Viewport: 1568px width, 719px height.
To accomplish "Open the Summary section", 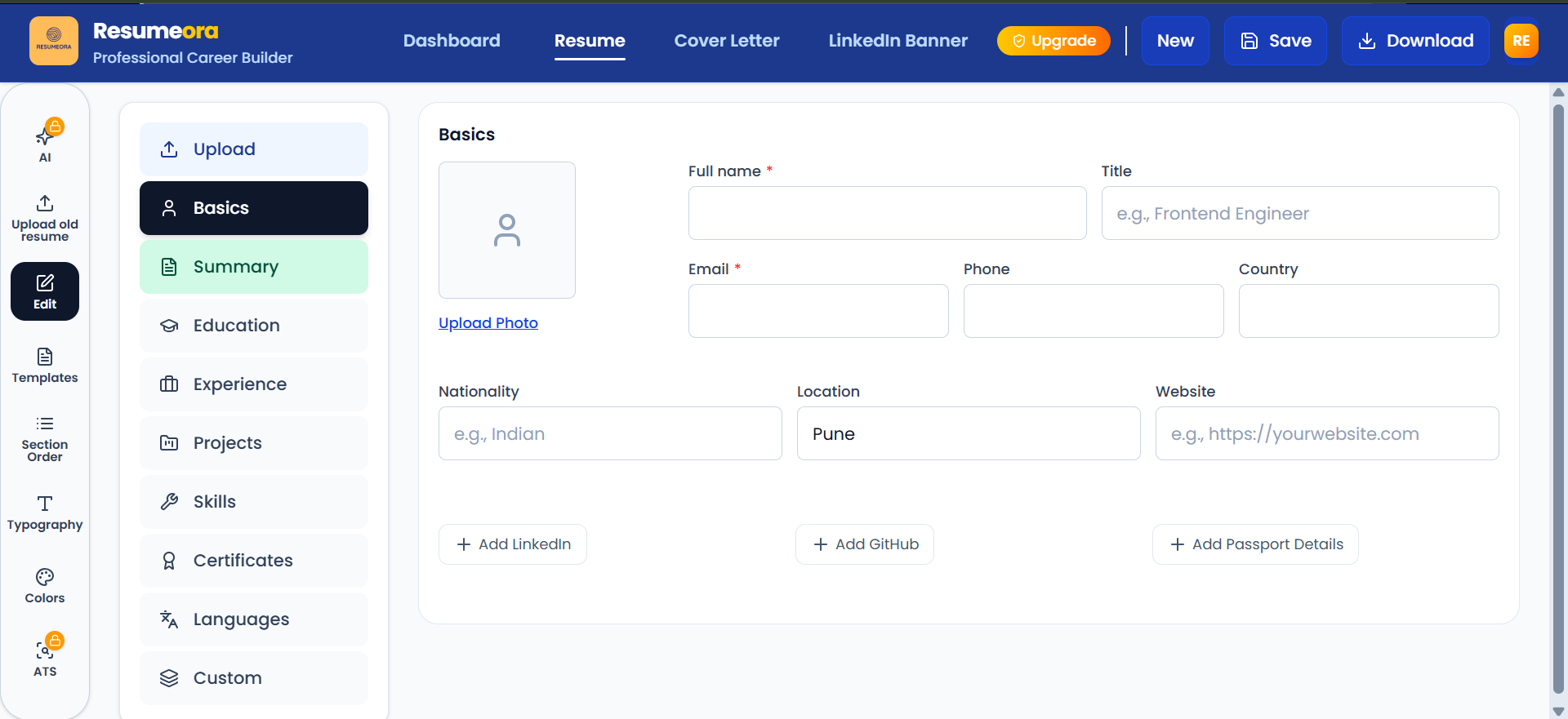I will point(254,267).
